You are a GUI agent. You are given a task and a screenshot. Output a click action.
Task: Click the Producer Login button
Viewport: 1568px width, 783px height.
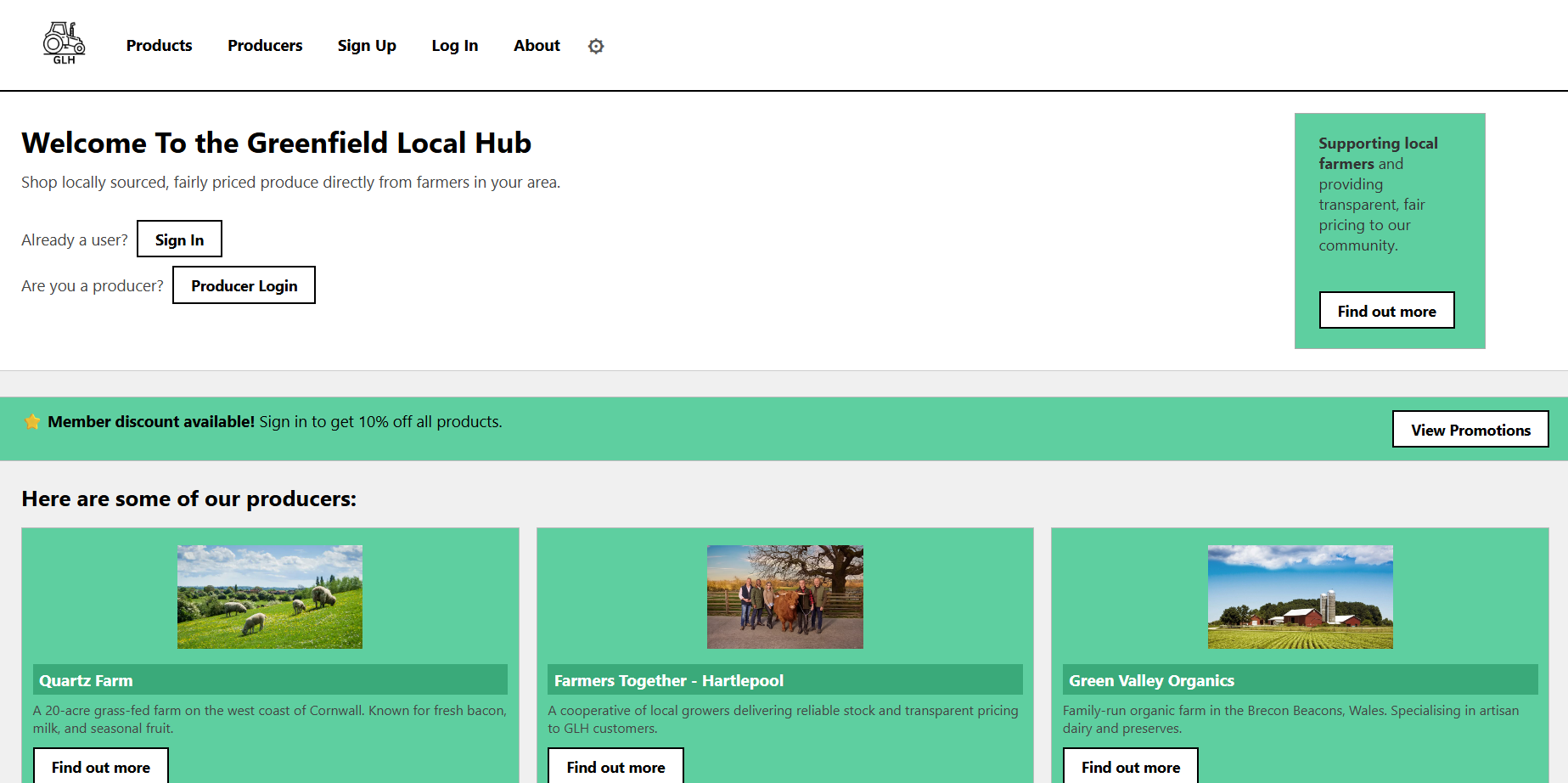point(244,284)
